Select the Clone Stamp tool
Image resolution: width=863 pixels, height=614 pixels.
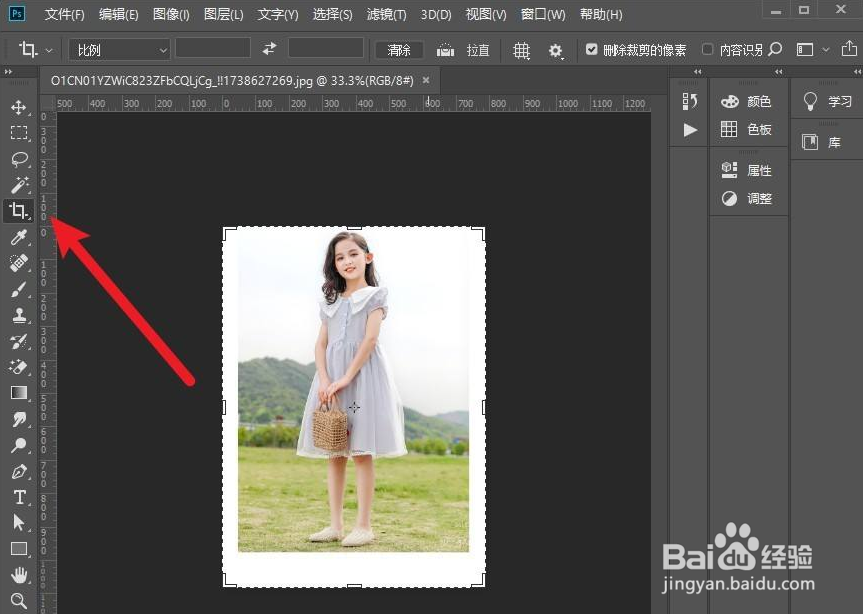[x=19, y=315]
